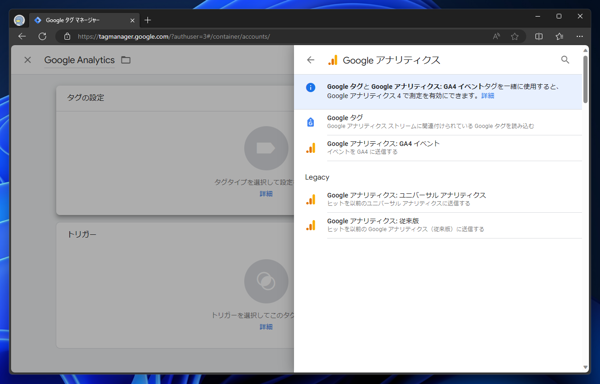Click folder icon beside Google Analytics title

tap(126, 60)
